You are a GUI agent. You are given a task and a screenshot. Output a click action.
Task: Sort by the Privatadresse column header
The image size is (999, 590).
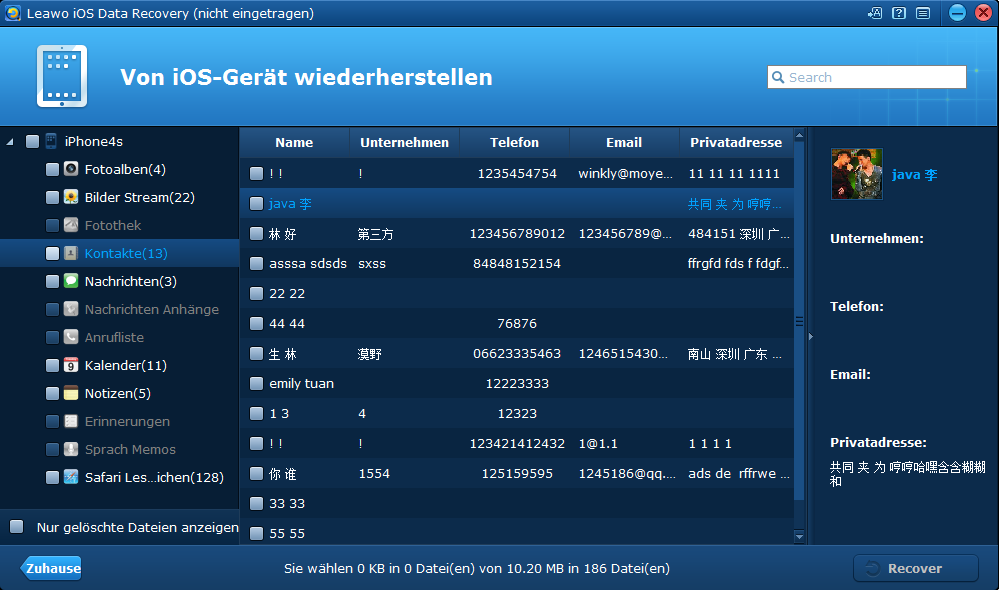point(736,143)
